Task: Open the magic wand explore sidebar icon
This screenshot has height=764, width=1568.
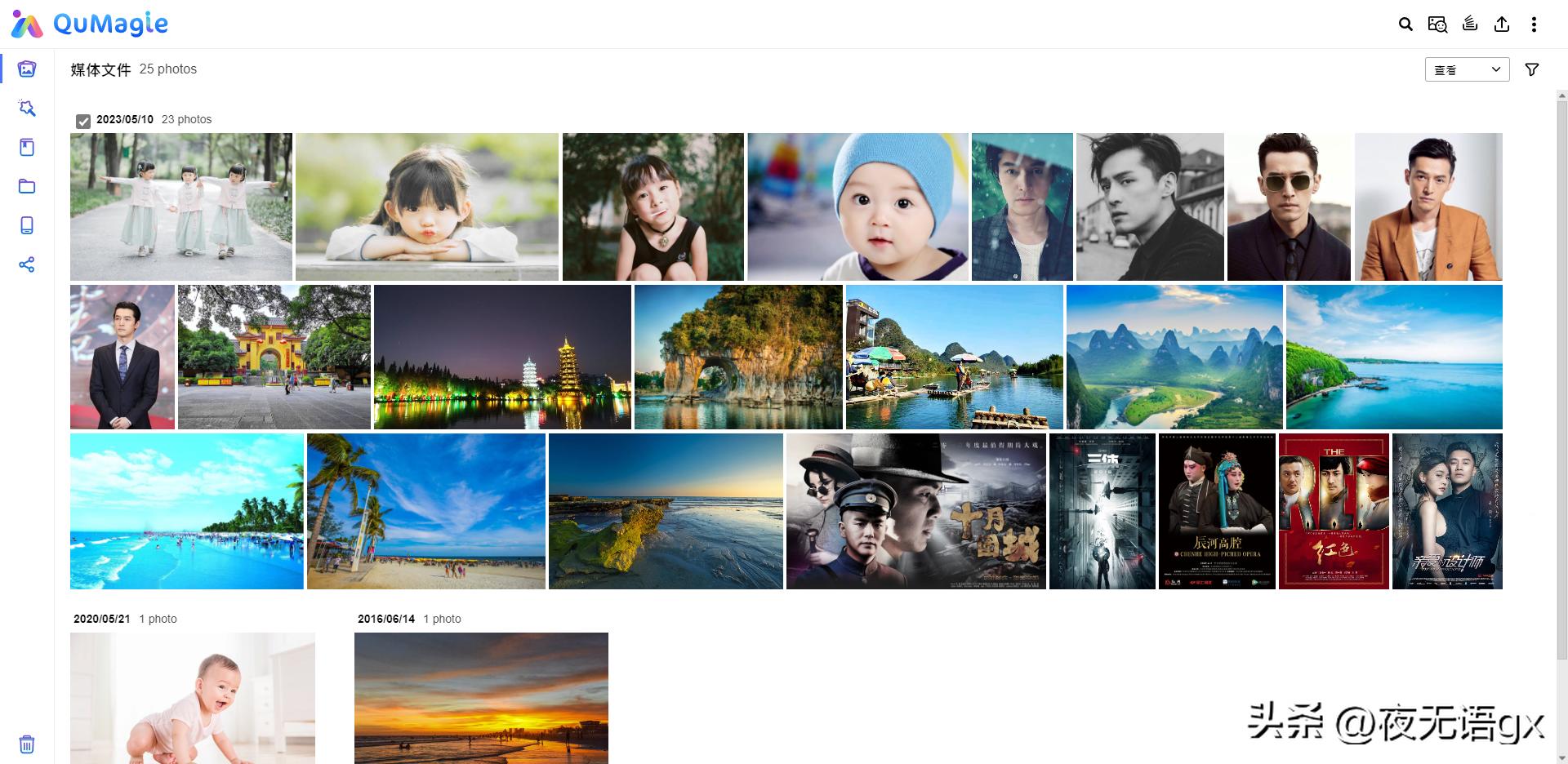Action: tap(27, 108)
